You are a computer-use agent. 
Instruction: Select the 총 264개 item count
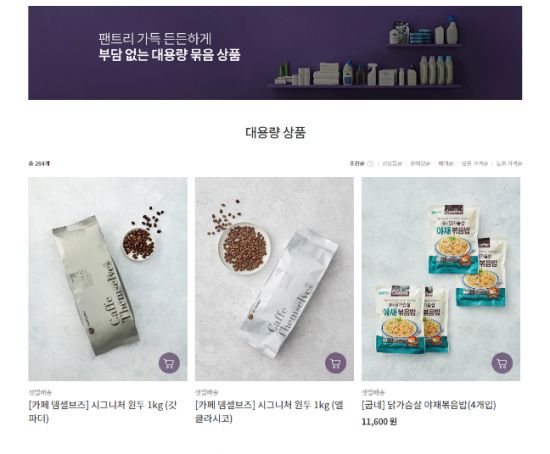39,163
